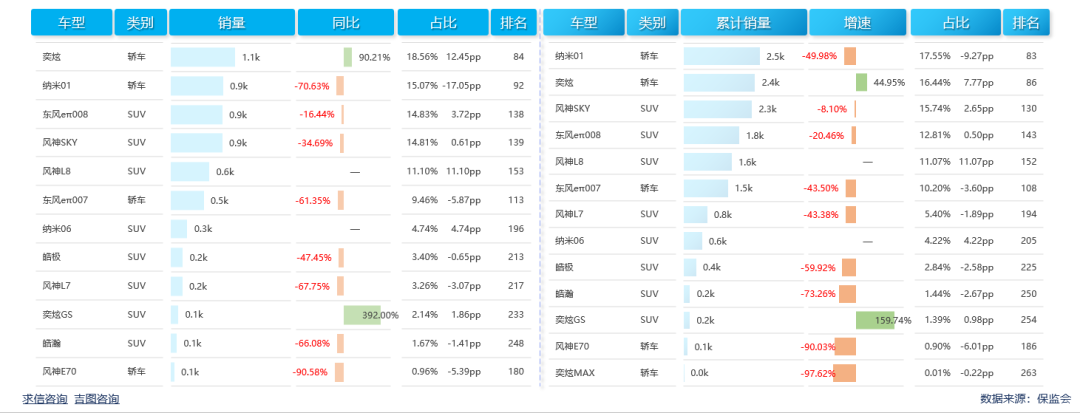This screenshot has width=1080, height=413.
Task: Select the 累计销量 column header
Action: (x=743, y=22)
